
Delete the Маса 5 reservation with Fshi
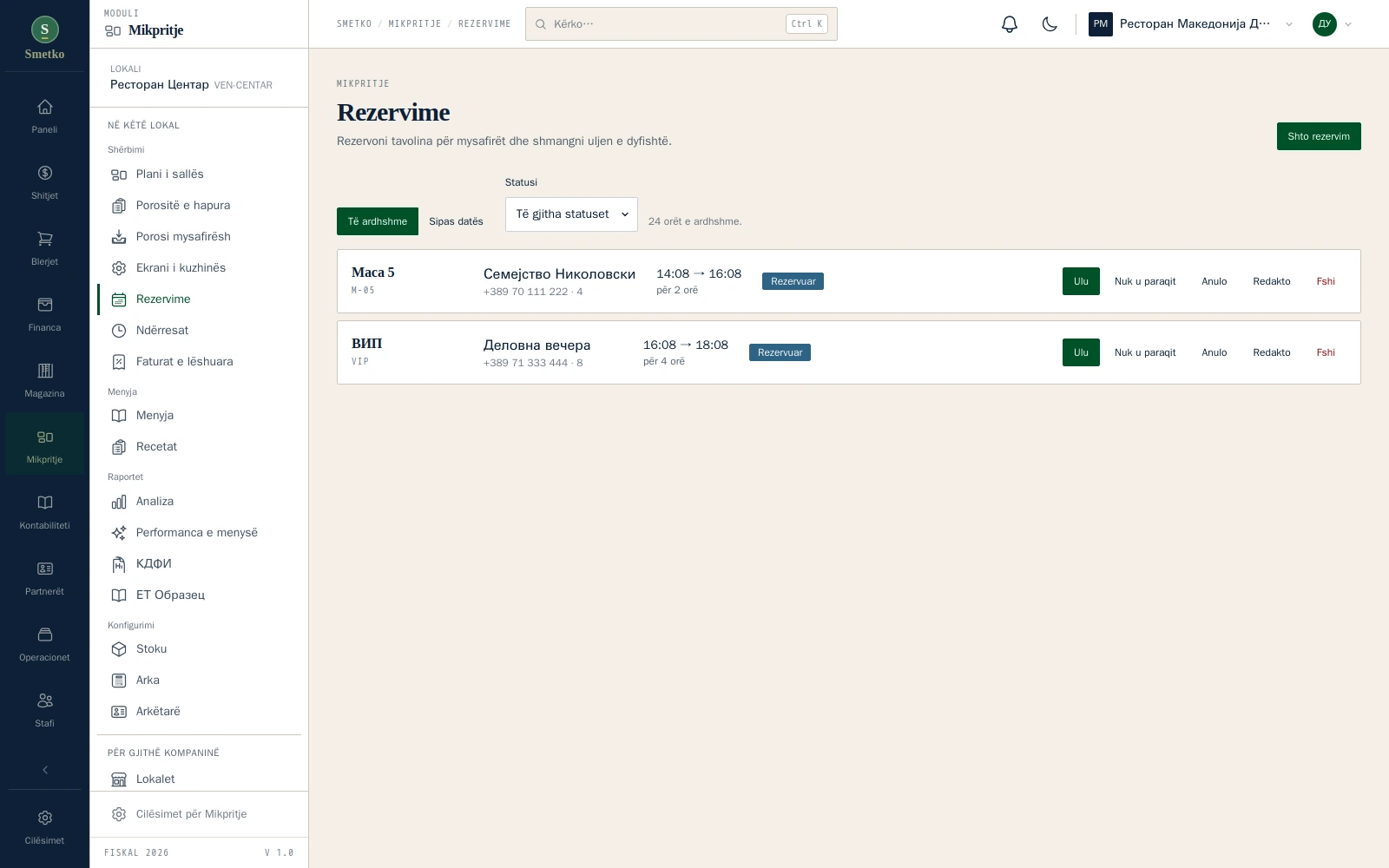1326,281
